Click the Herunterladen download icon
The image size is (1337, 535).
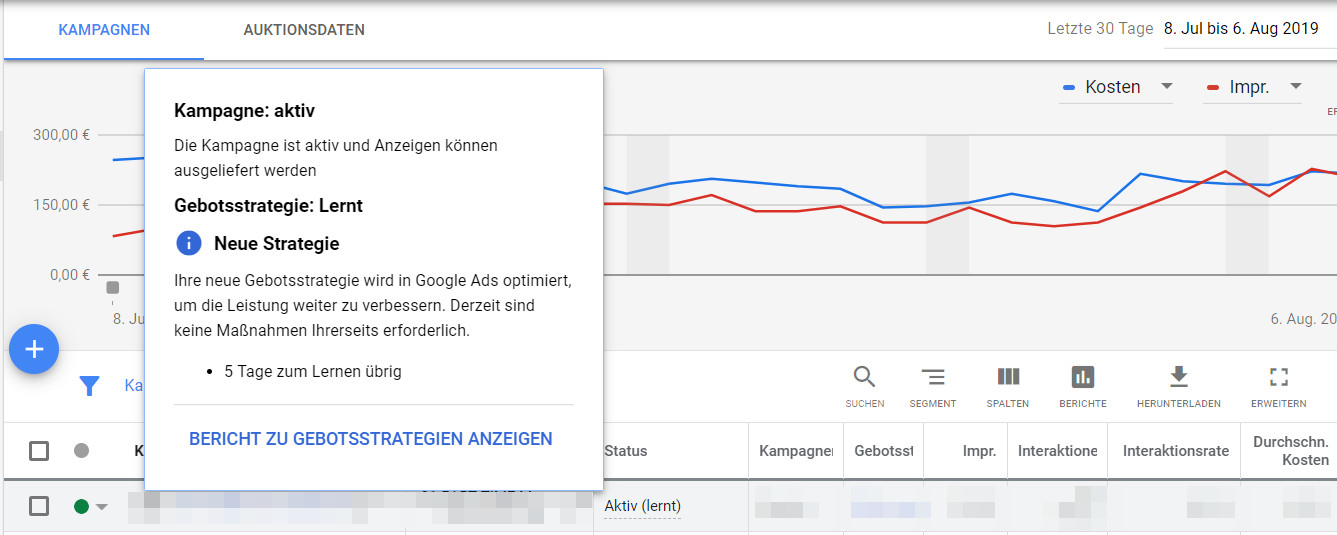[1179, 377]
